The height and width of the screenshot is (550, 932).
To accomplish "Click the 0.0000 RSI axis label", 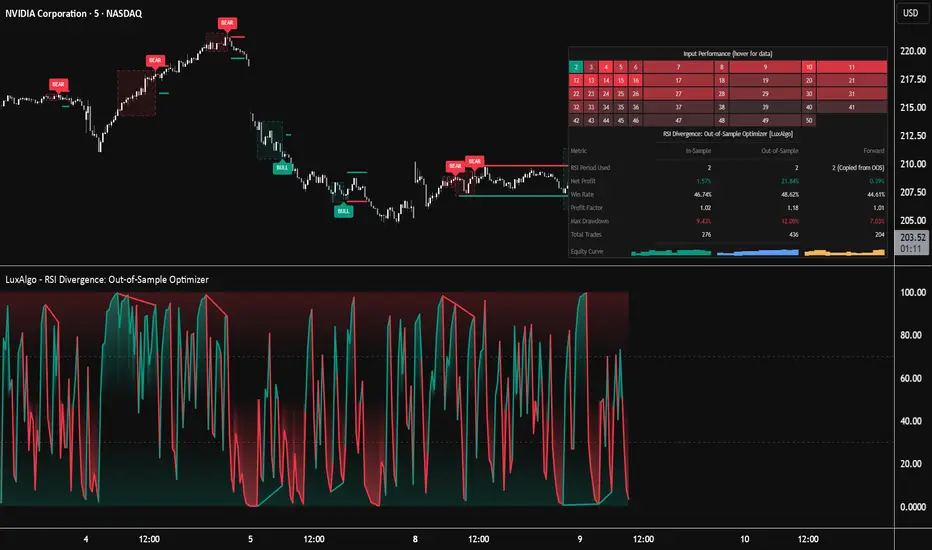I will click(x=913, y=507).
